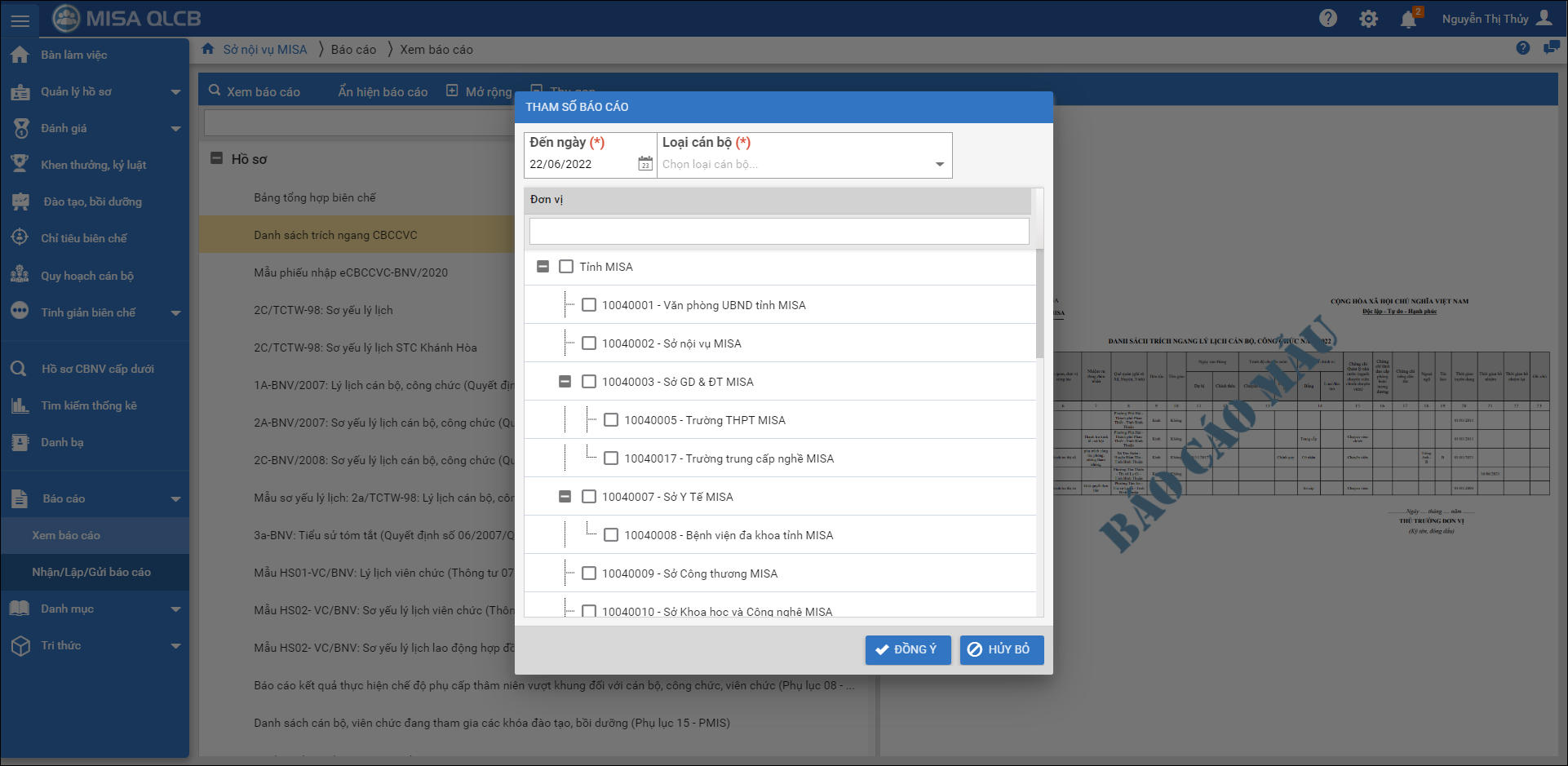
Task: Click the home breadcrumb icon
Action: pos(208,49)
